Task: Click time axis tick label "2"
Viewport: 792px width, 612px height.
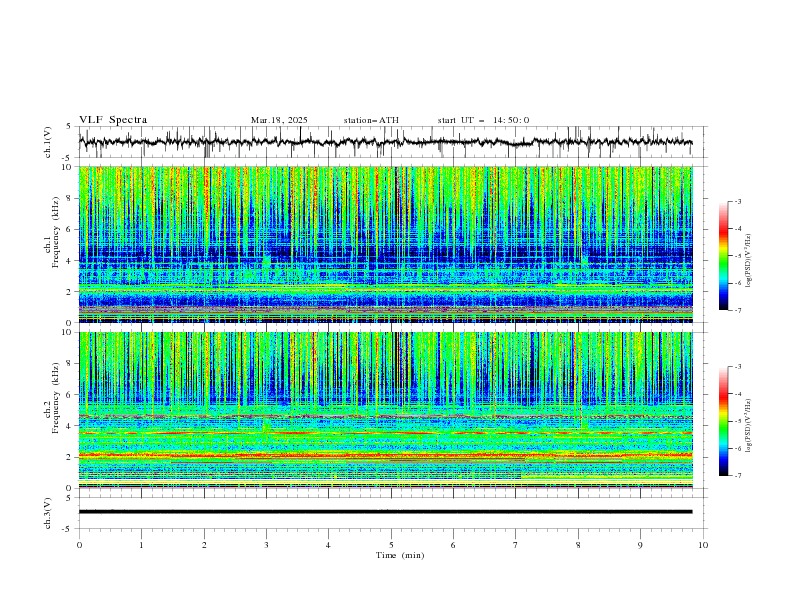Action: pos(204,545)
